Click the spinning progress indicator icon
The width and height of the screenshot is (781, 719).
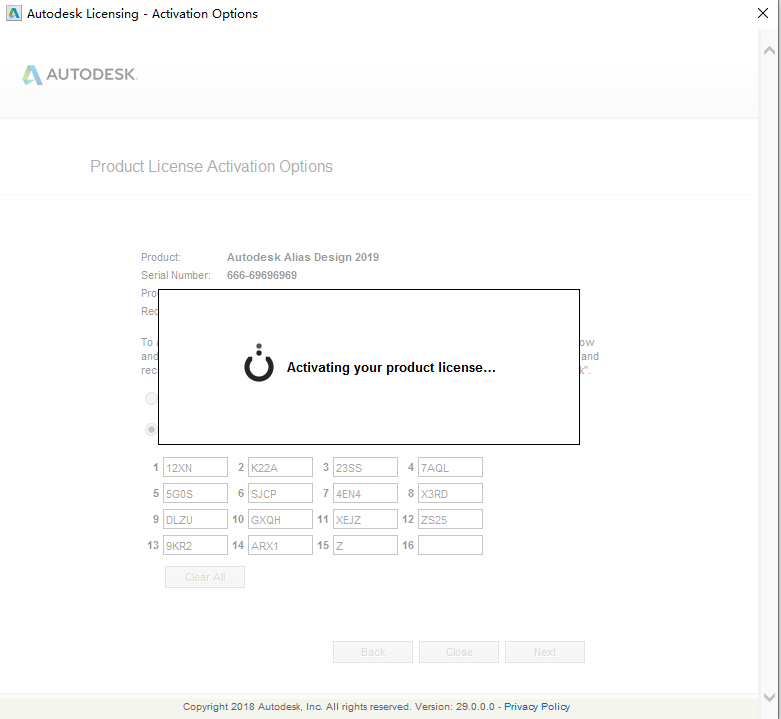tap(259, 363)
